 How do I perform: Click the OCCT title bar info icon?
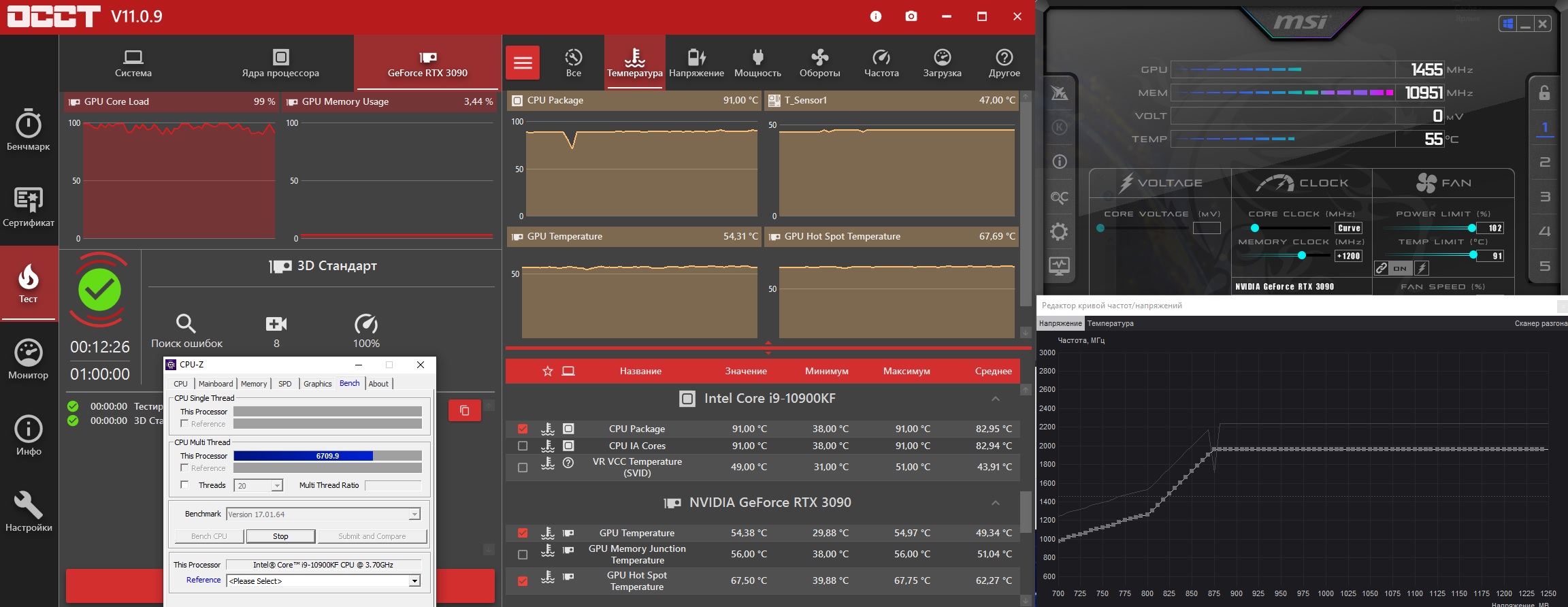(x=876, y=16)
